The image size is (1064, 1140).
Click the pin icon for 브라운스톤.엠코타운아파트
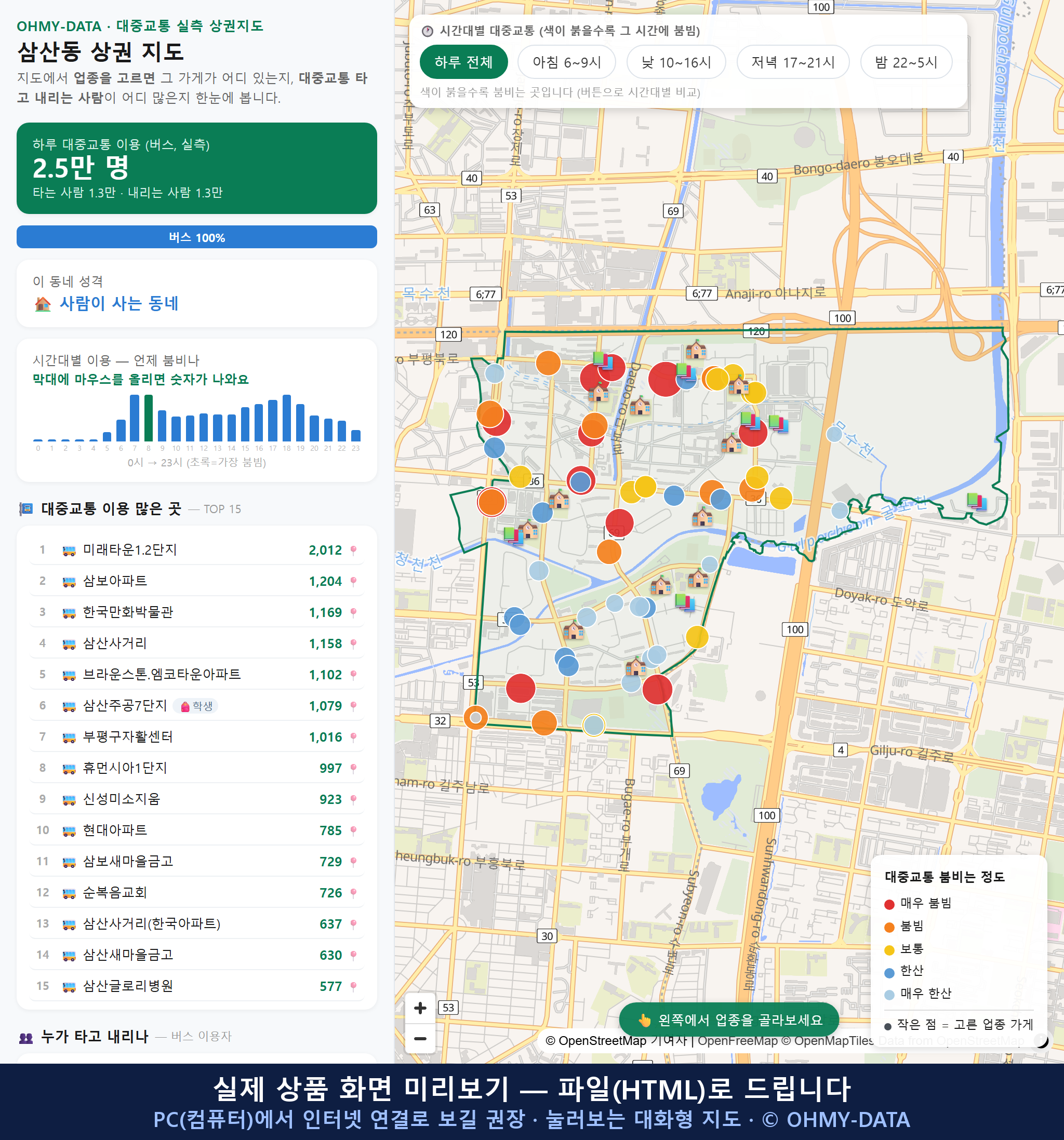353,675
